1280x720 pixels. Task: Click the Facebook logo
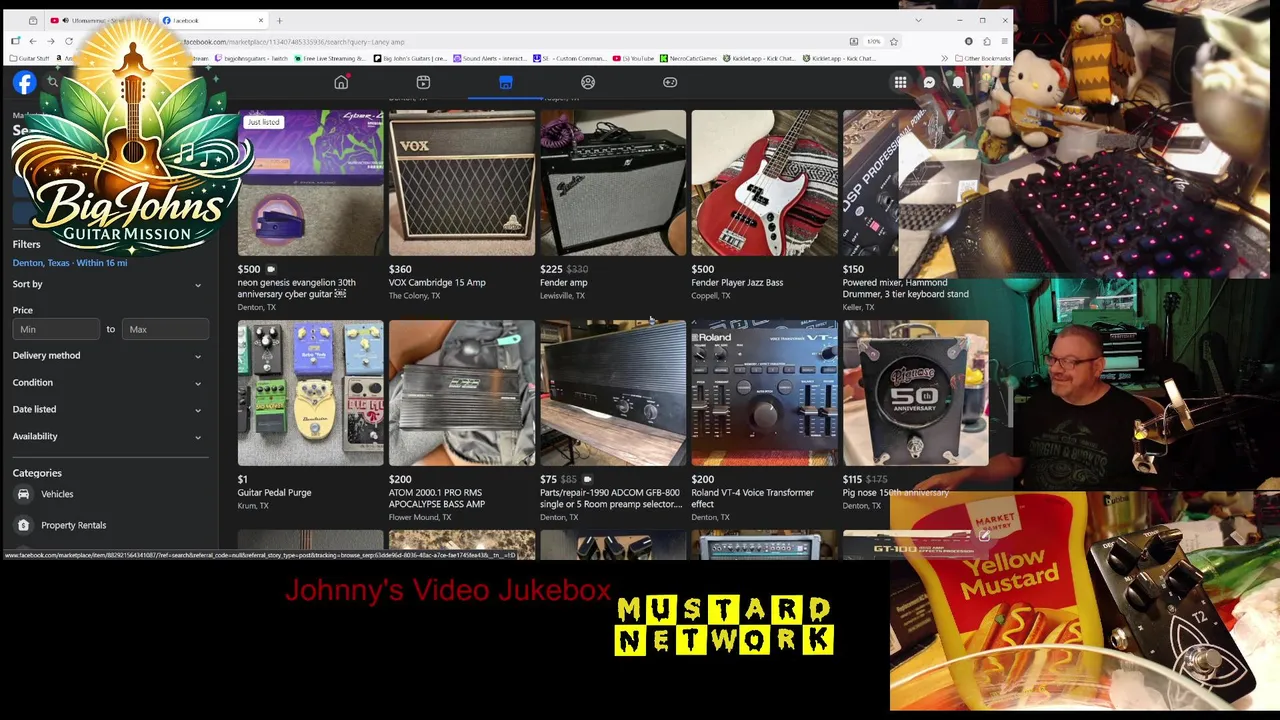coord(24,83)
